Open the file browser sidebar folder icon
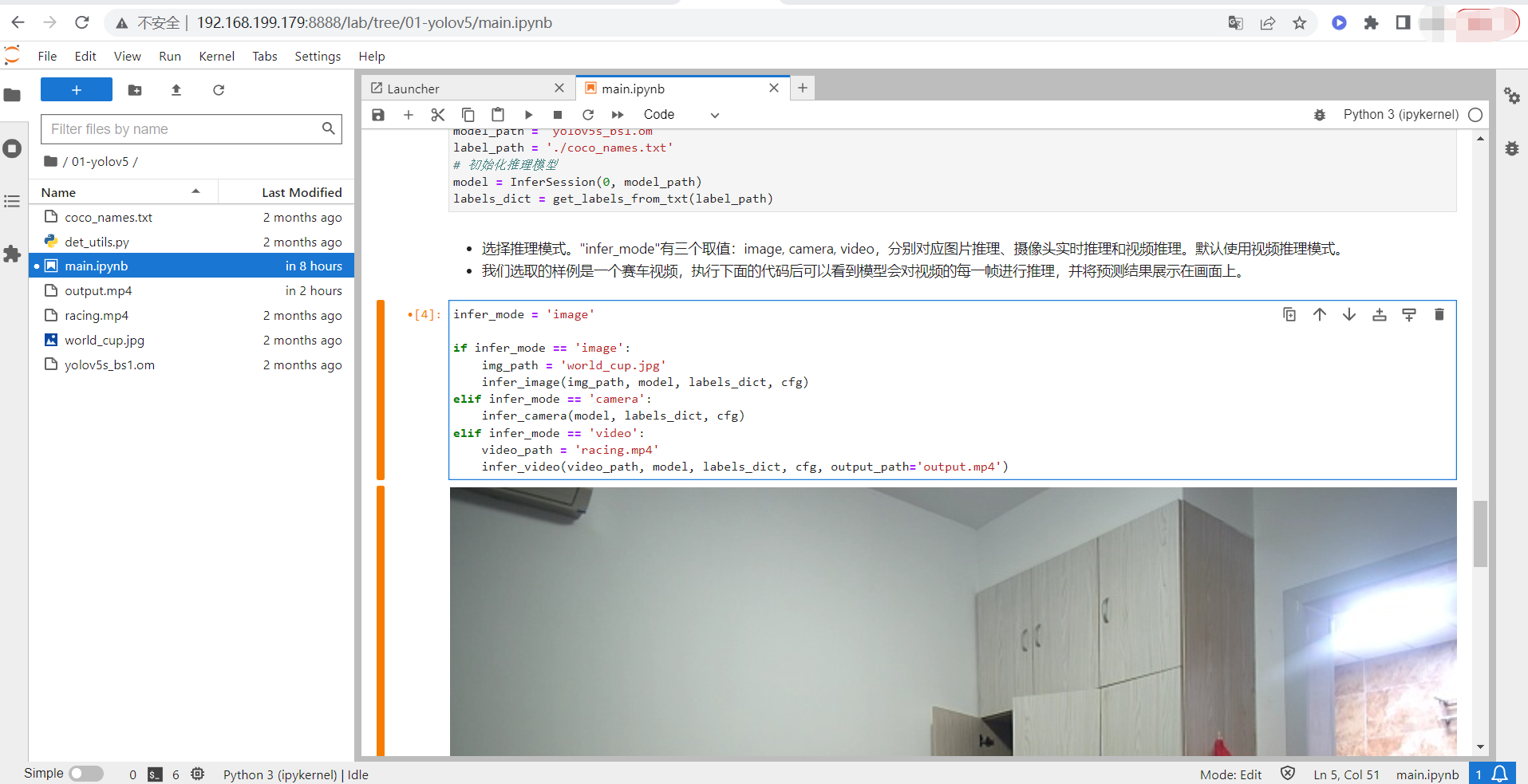The width and height of the screenshot is (1528, 784). pyautogui.click(x=12, y=96)
